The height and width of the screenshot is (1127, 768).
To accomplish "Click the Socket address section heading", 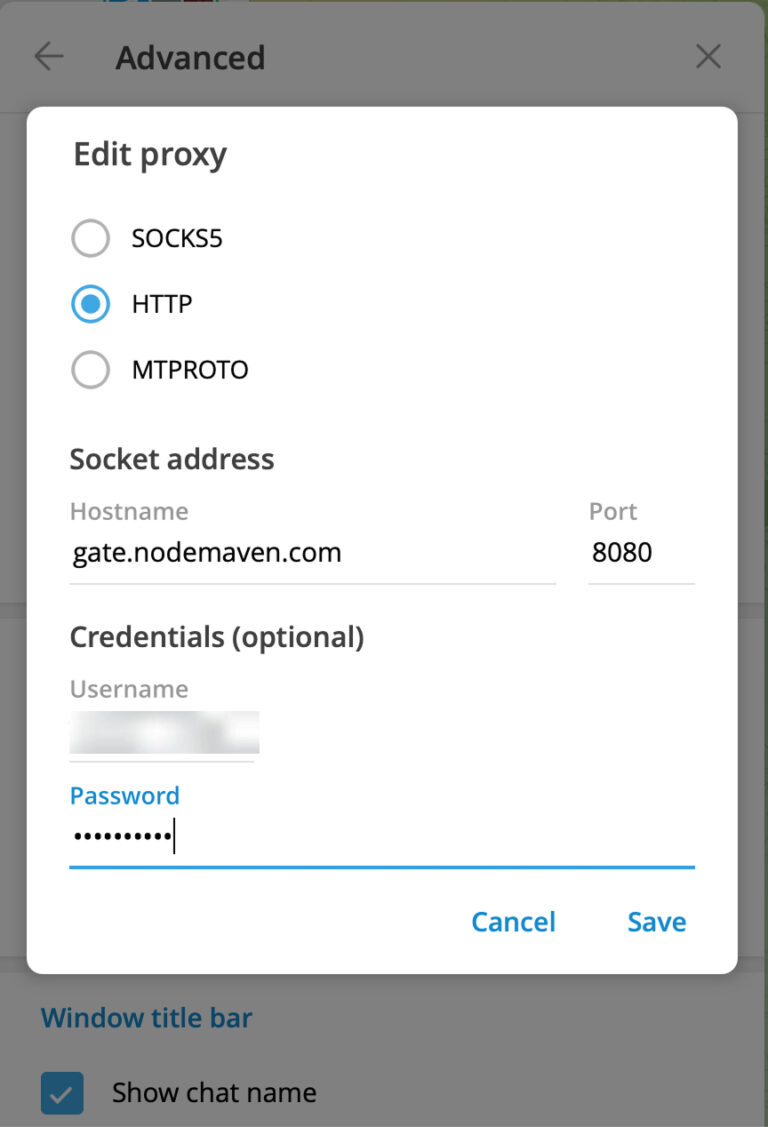I will tap(172, 459).
